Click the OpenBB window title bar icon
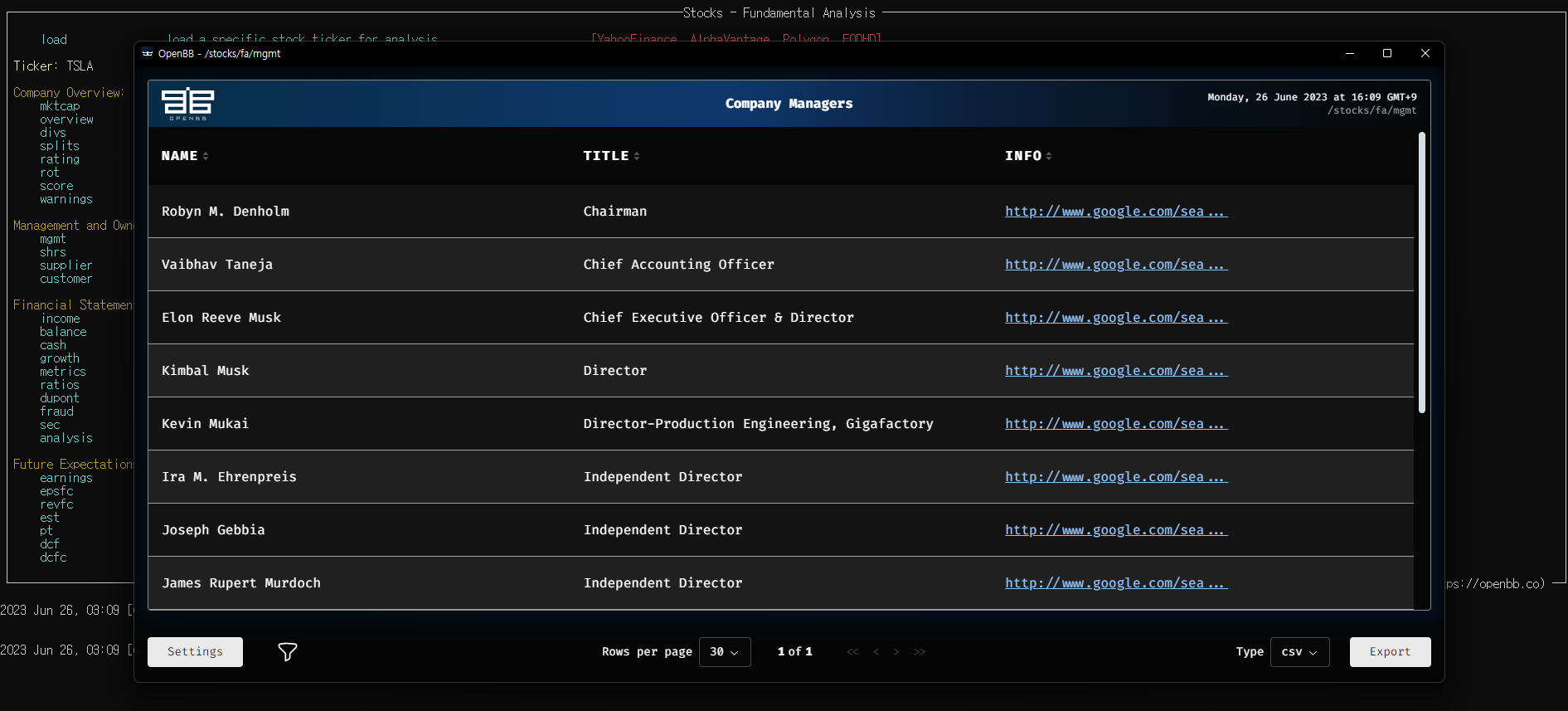 148,53
